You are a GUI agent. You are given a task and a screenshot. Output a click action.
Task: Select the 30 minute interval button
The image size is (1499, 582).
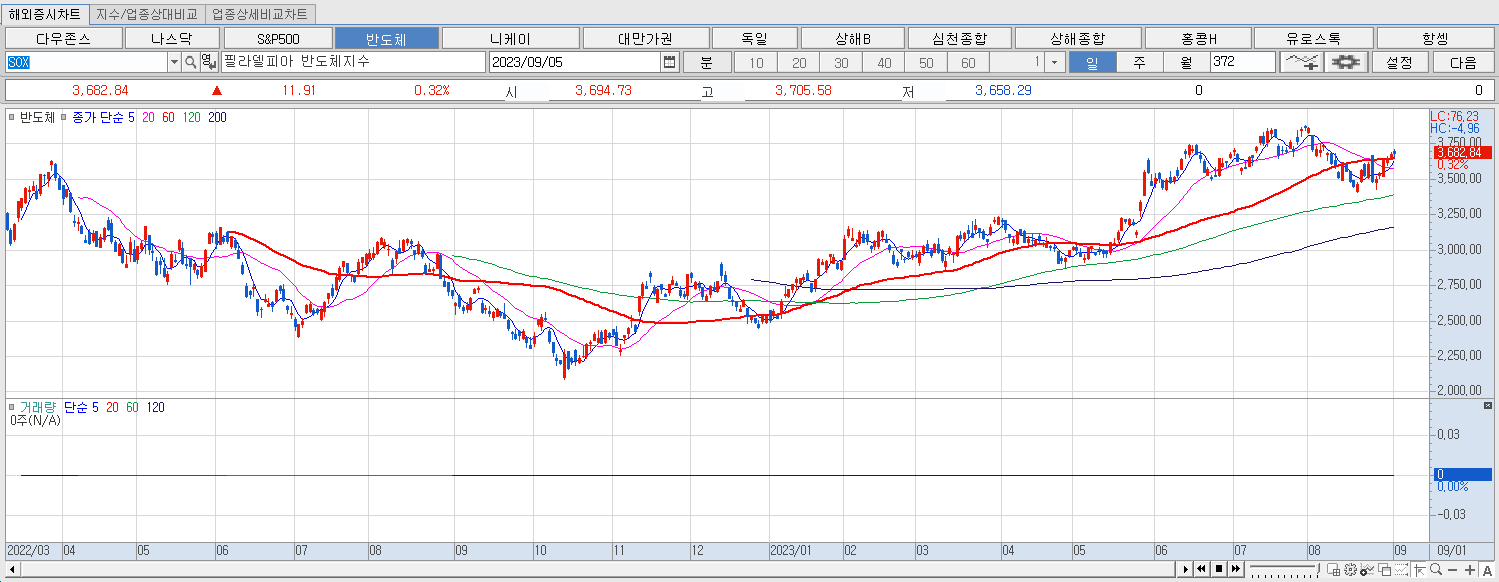(841, 62)
